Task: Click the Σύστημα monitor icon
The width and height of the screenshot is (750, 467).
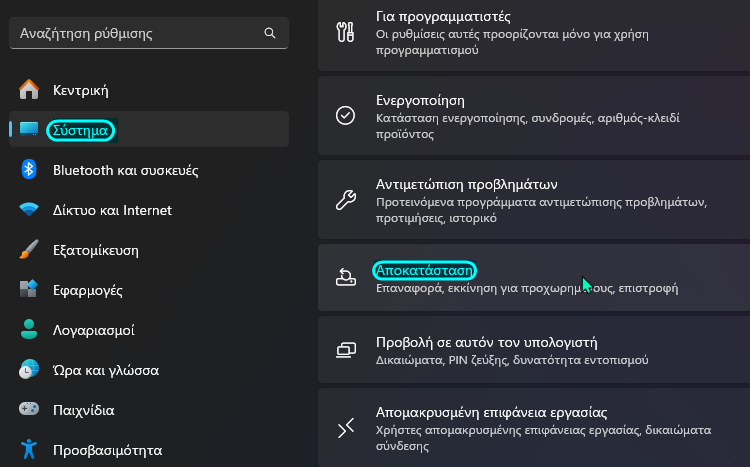Action: [29, 129]
